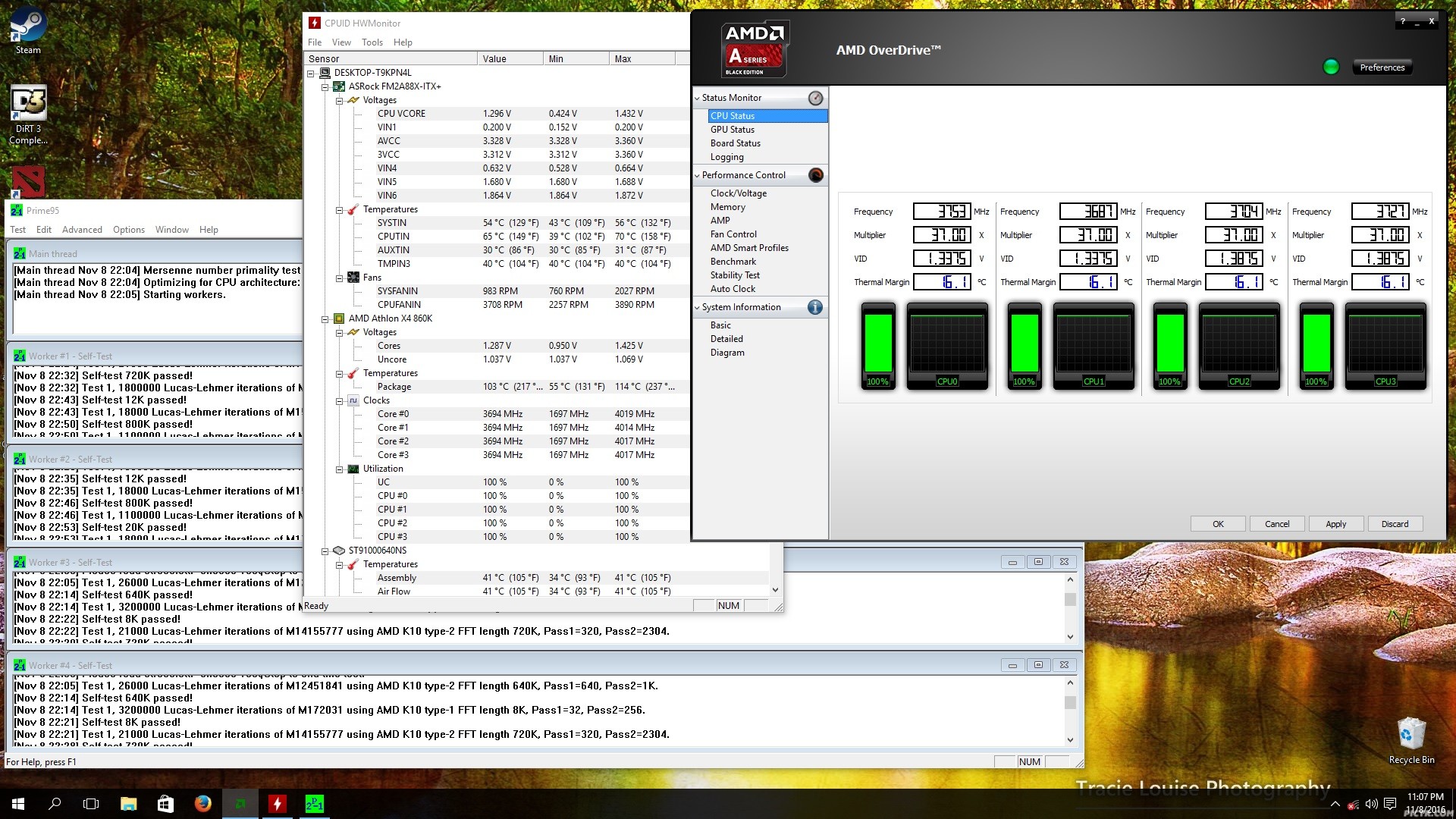Viewport: 1456px width, 819px height.
Task: Select Stability Test in the sidebar
Action: (x=734, y=275)
